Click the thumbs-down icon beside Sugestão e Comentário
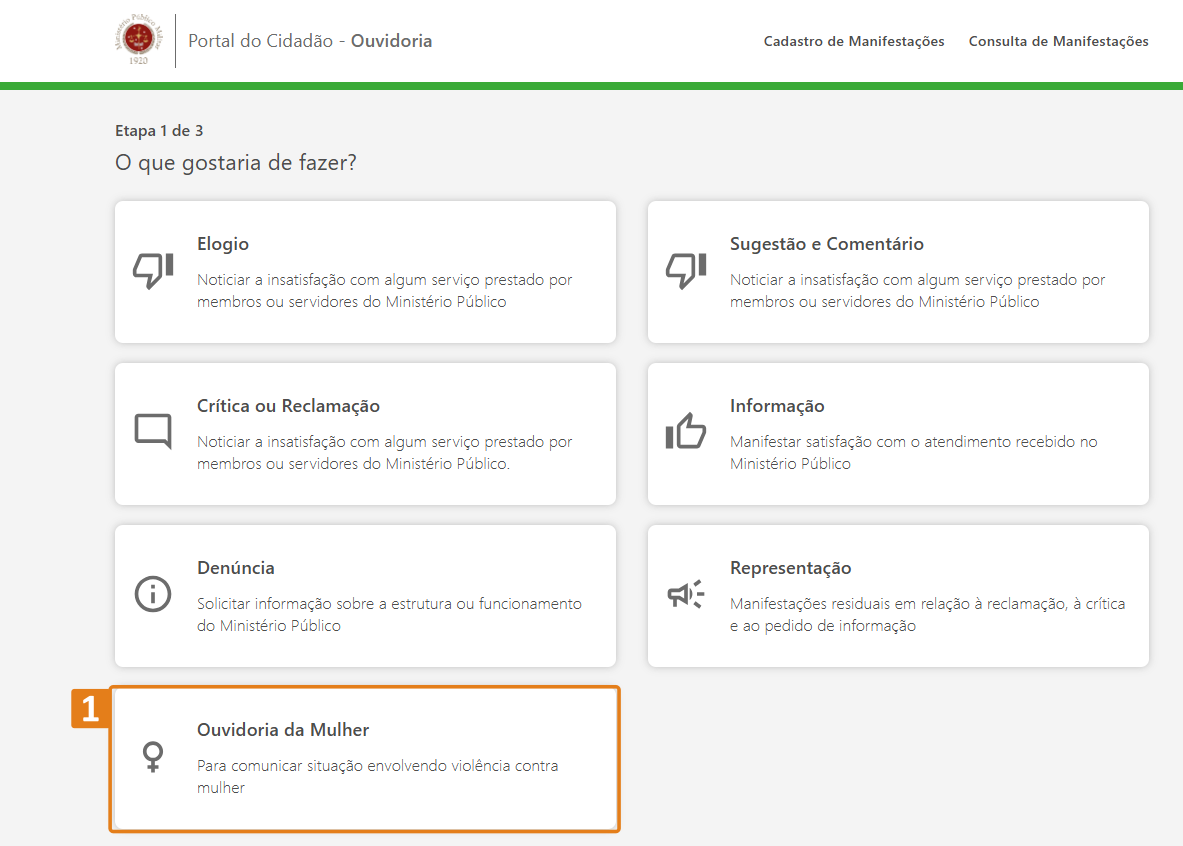Viewport: 1183px width, 846px height. (x=686, y=271)
